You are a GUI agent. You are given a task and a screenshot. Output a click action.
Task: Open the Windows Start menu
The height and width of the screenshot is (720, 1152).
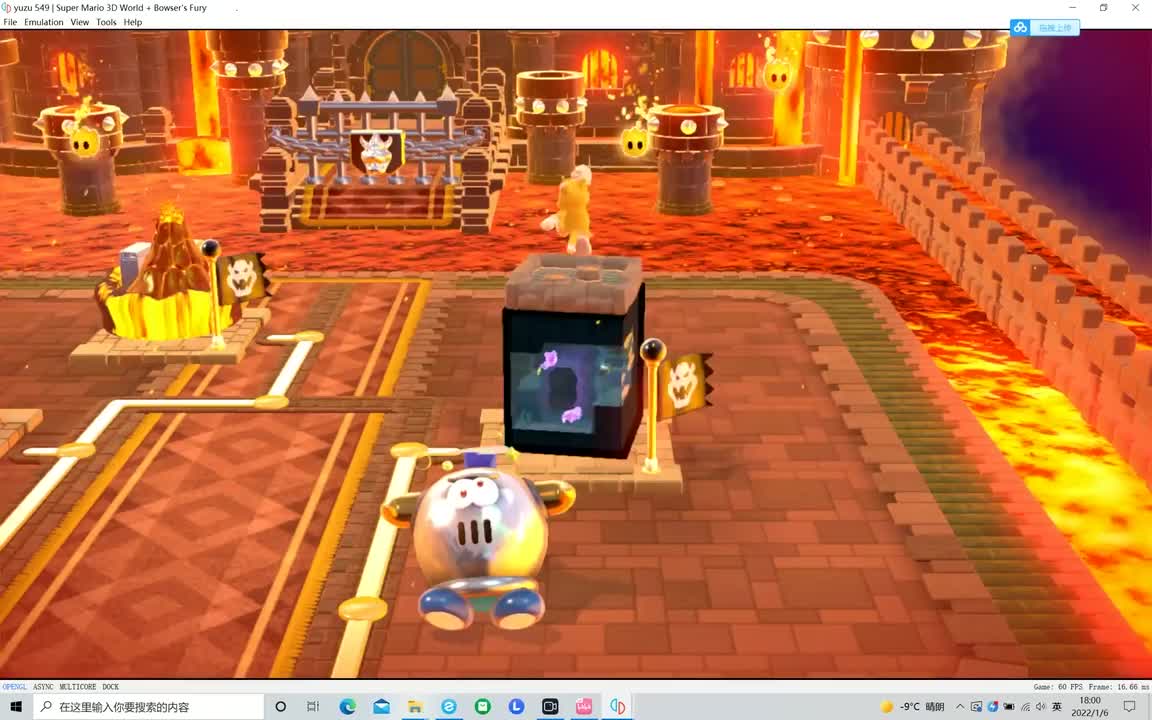pos(16,707)
